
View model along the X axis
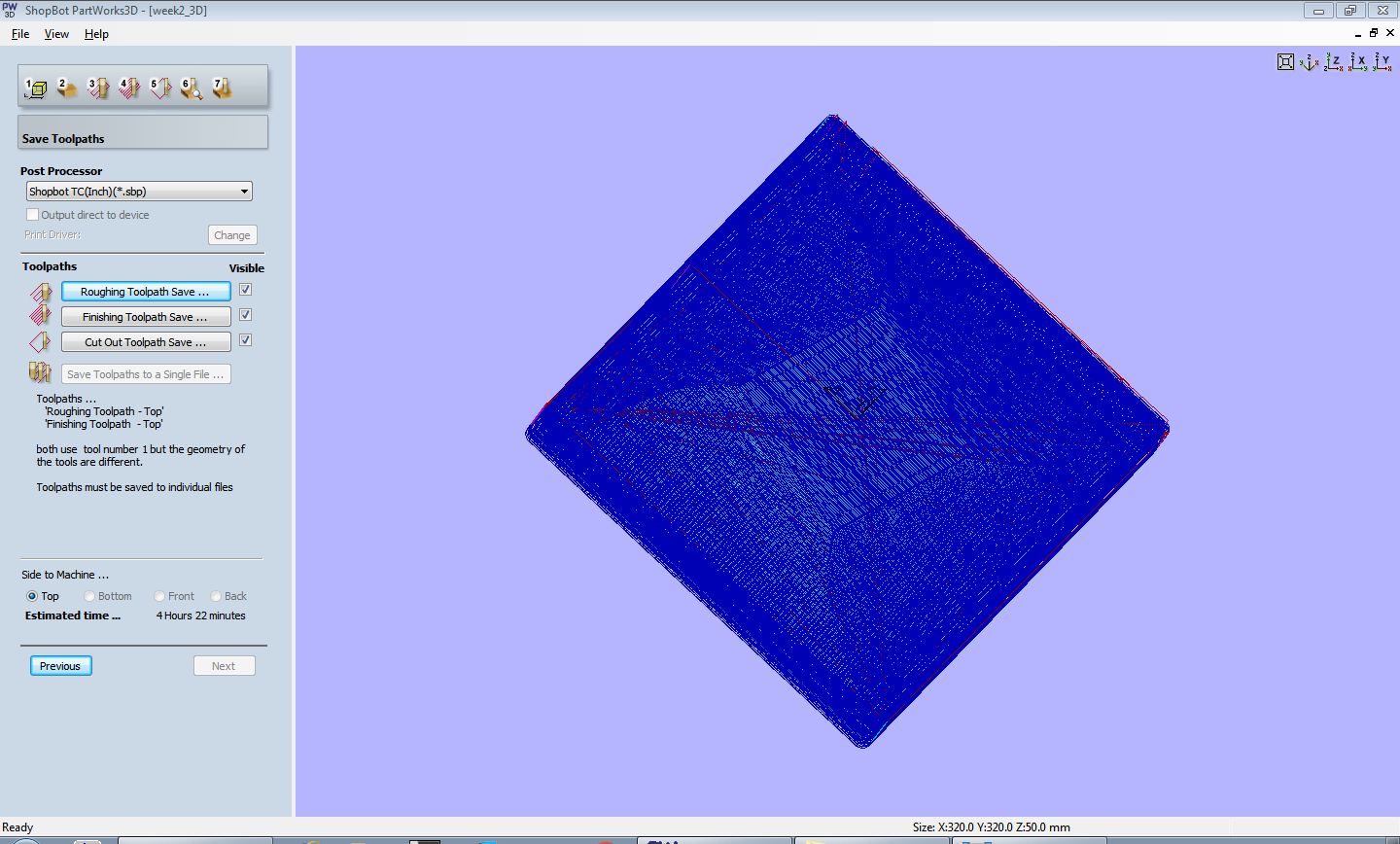pyautogui.click(x=1358, y=62)
